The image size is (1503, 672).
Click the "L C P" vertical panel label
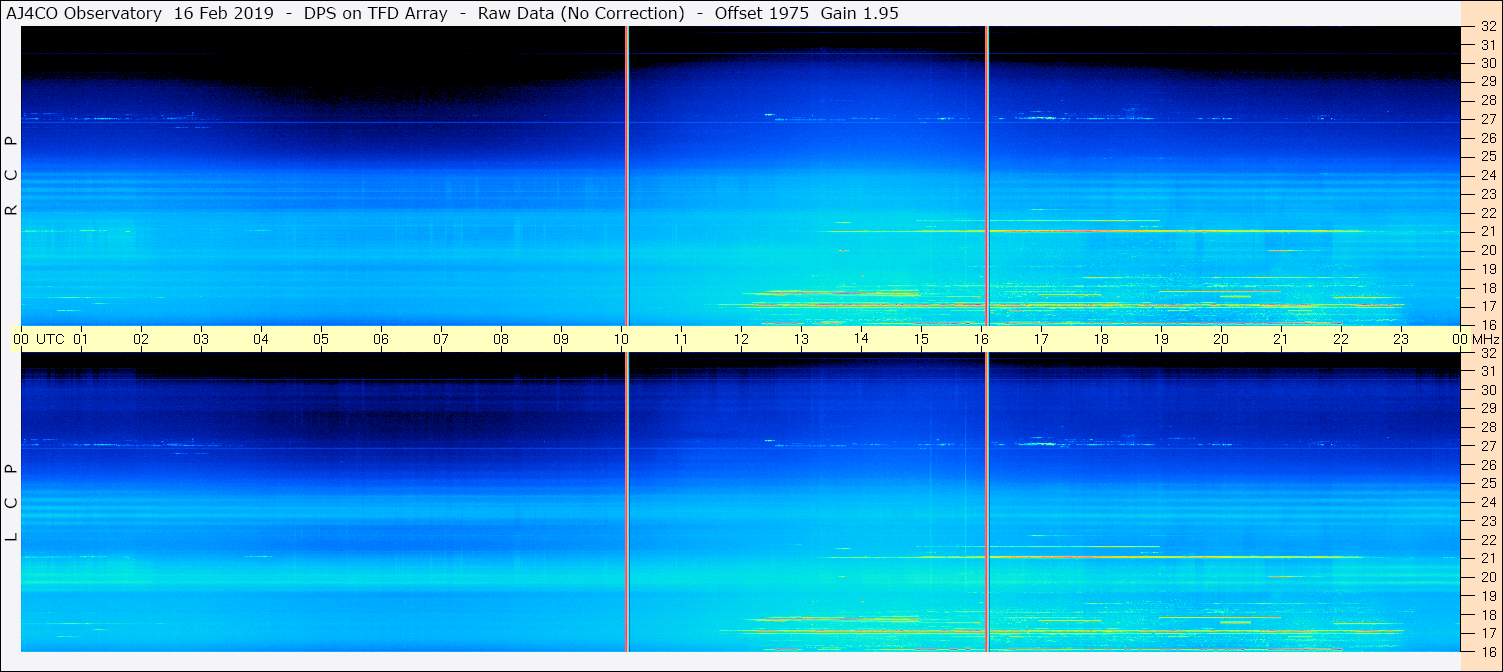pyautogui.click(x=11, y=503)
